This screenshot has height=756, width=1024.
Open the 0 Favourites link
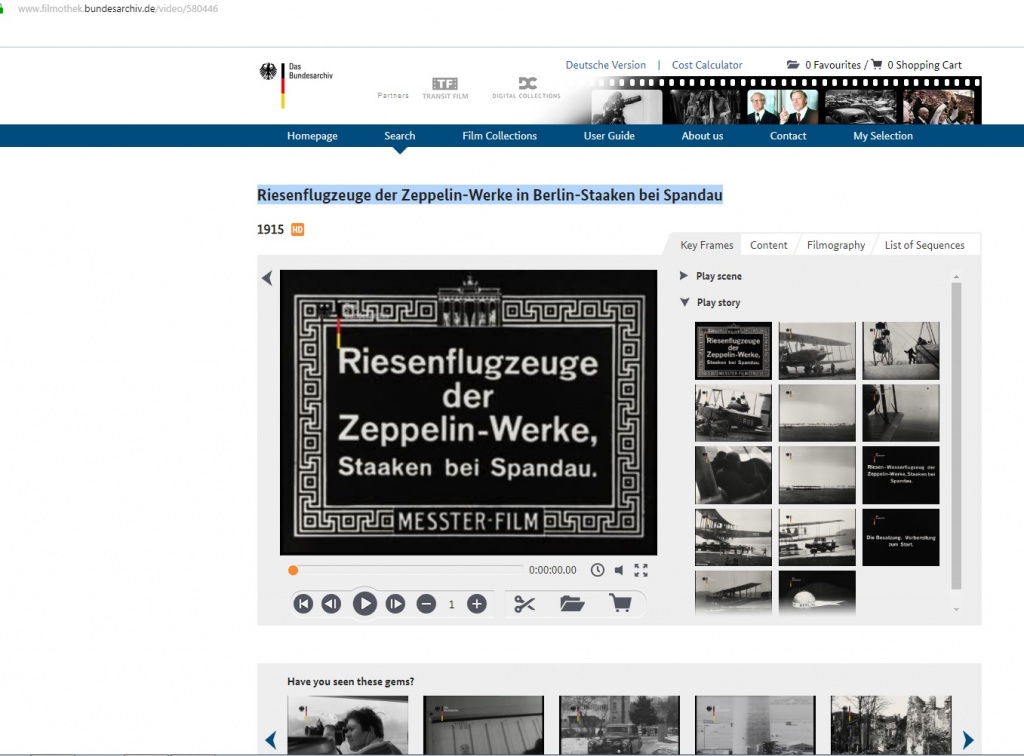tap(833, 65)
